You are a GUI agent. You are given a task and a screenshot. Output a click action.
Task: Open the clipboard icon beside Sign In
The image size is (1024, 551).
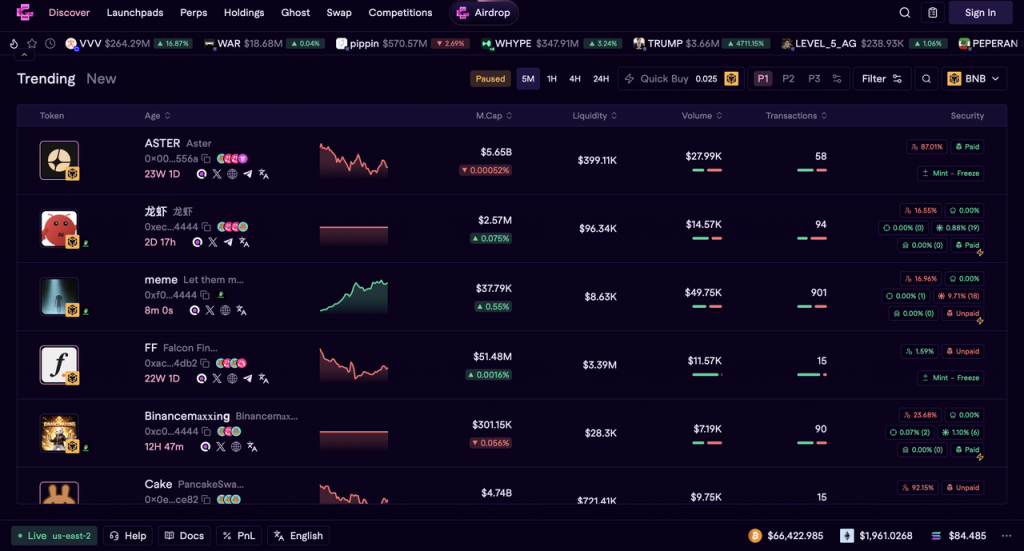click(933, 13)
